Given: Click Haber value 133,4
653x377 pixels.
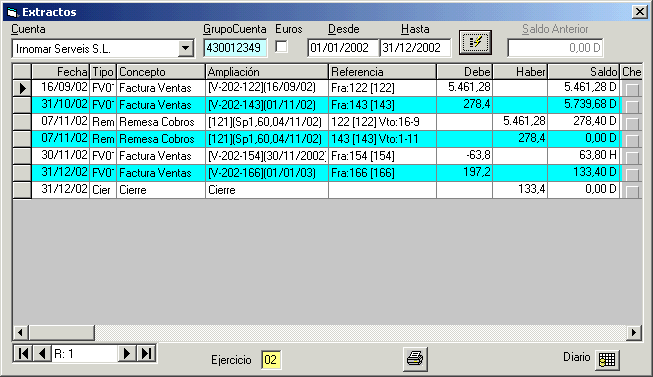Looking at the screenshot, I should pos(520,190).
